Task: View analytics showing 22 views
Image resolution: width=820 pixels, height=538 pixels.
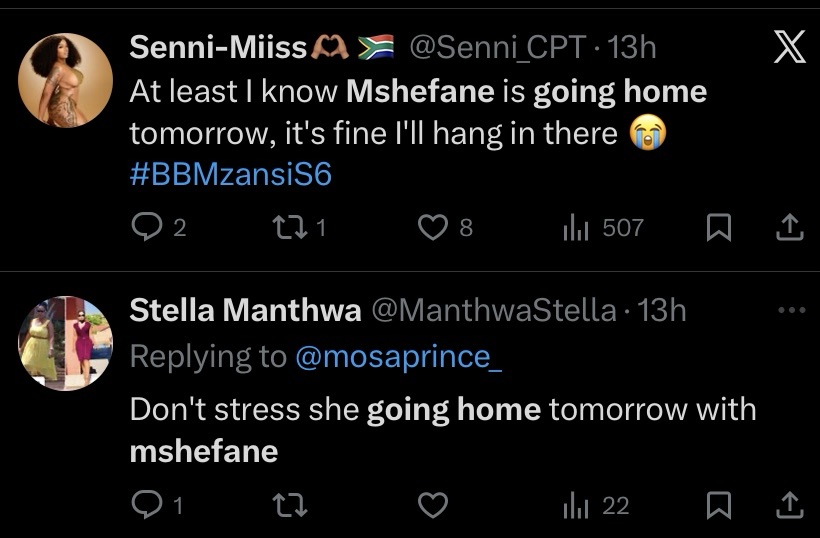Action: coord(576,506)
